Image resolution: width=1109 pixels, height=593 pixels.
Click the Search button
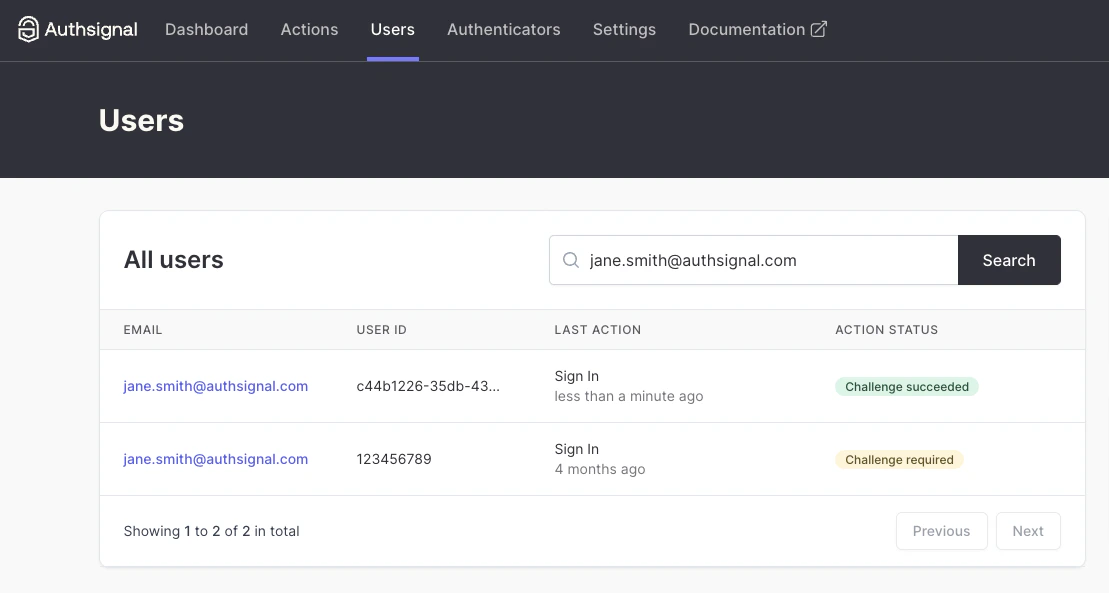click(x=1008, y=260)
